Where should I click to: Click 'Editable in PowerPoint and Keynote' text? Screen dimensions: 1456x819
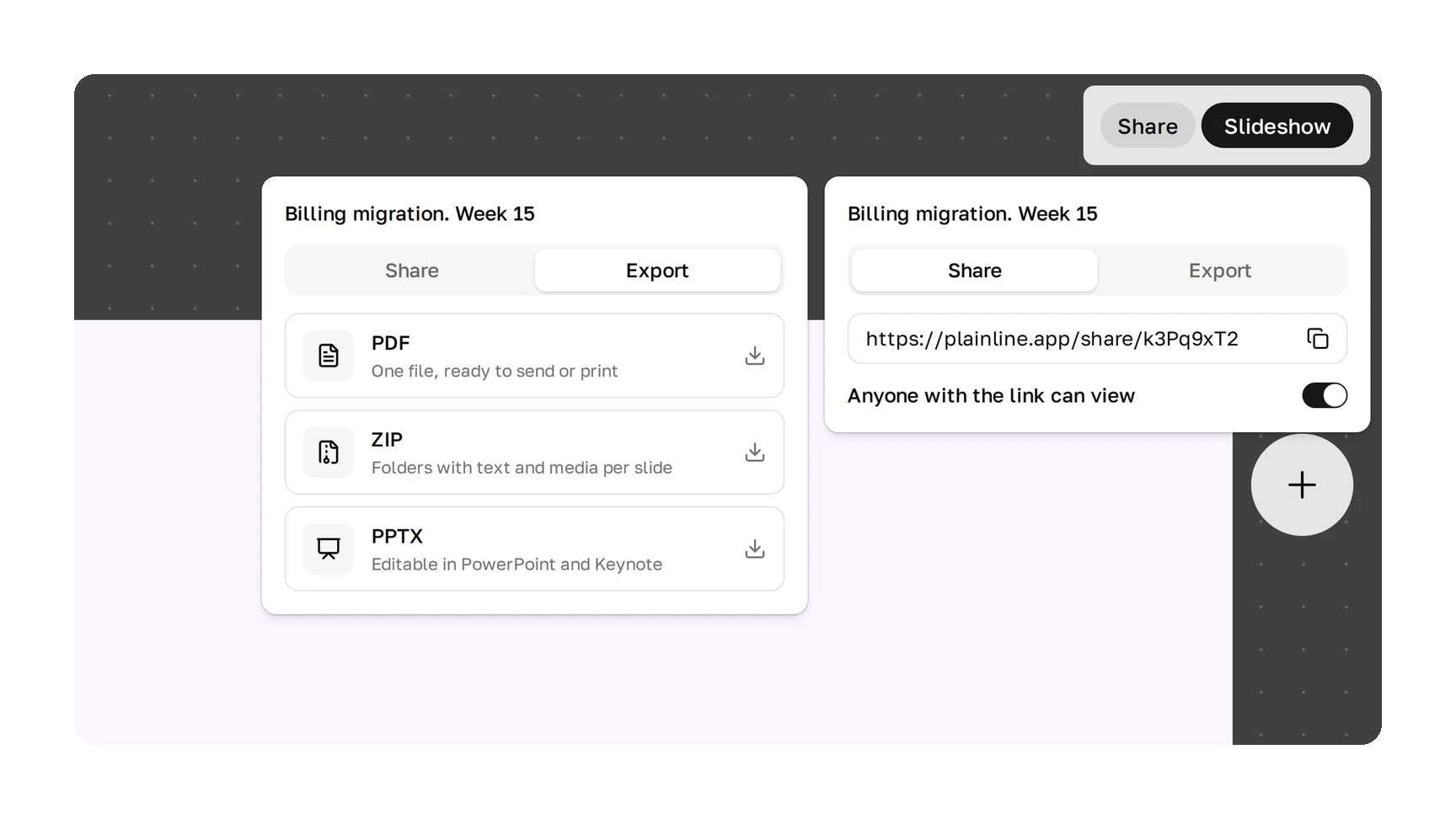(517, 565)
